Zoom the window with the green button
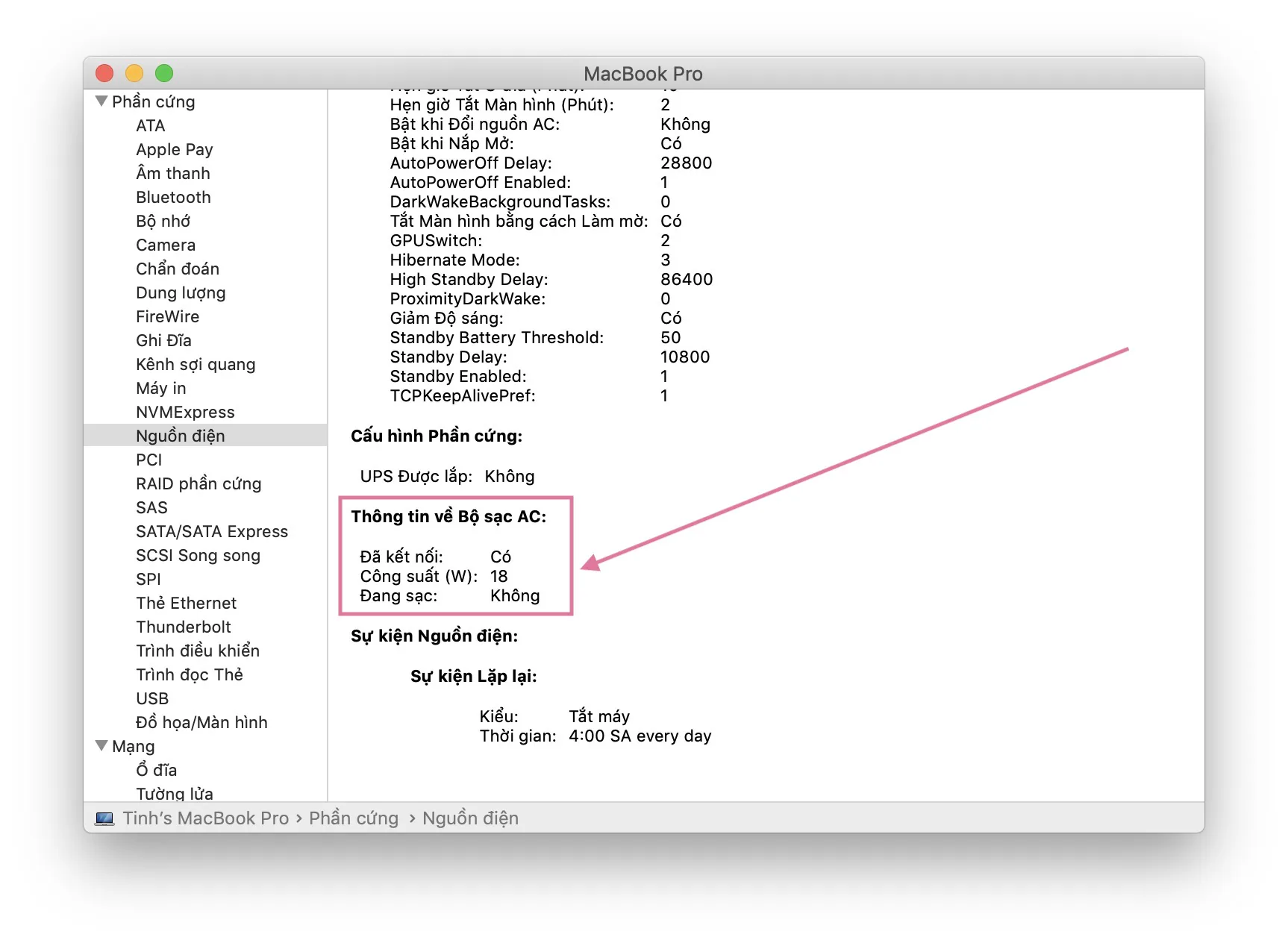Viewport: 1288px width, 943px height. tap(164, 73)
